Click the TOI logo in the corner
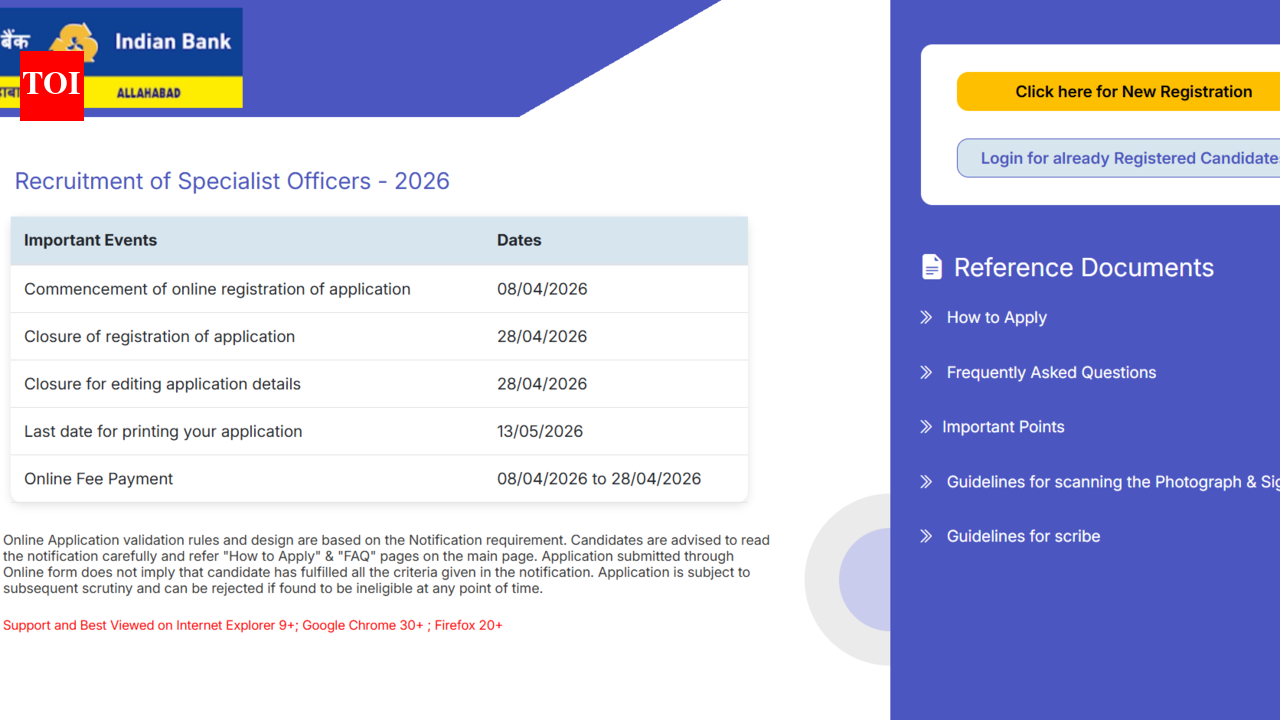 [x=50, y=88]
